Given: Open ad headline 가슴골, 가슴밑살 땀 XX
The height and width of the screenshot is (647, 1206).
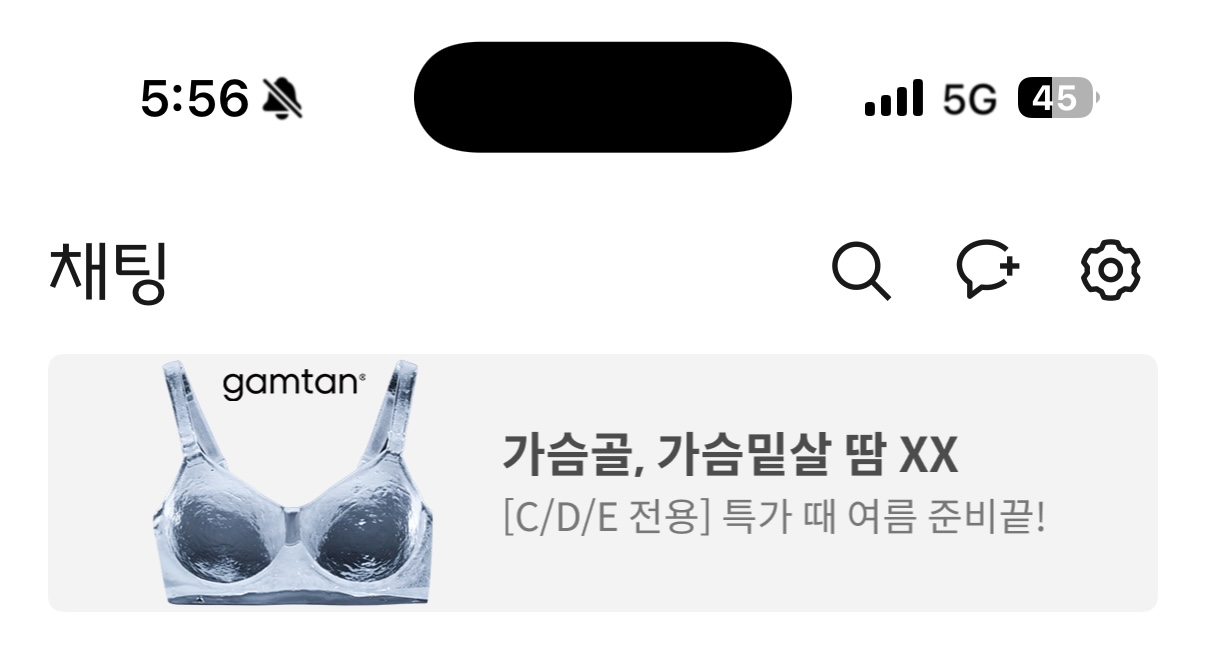Looking at the screenshot, I should (729, 455).
